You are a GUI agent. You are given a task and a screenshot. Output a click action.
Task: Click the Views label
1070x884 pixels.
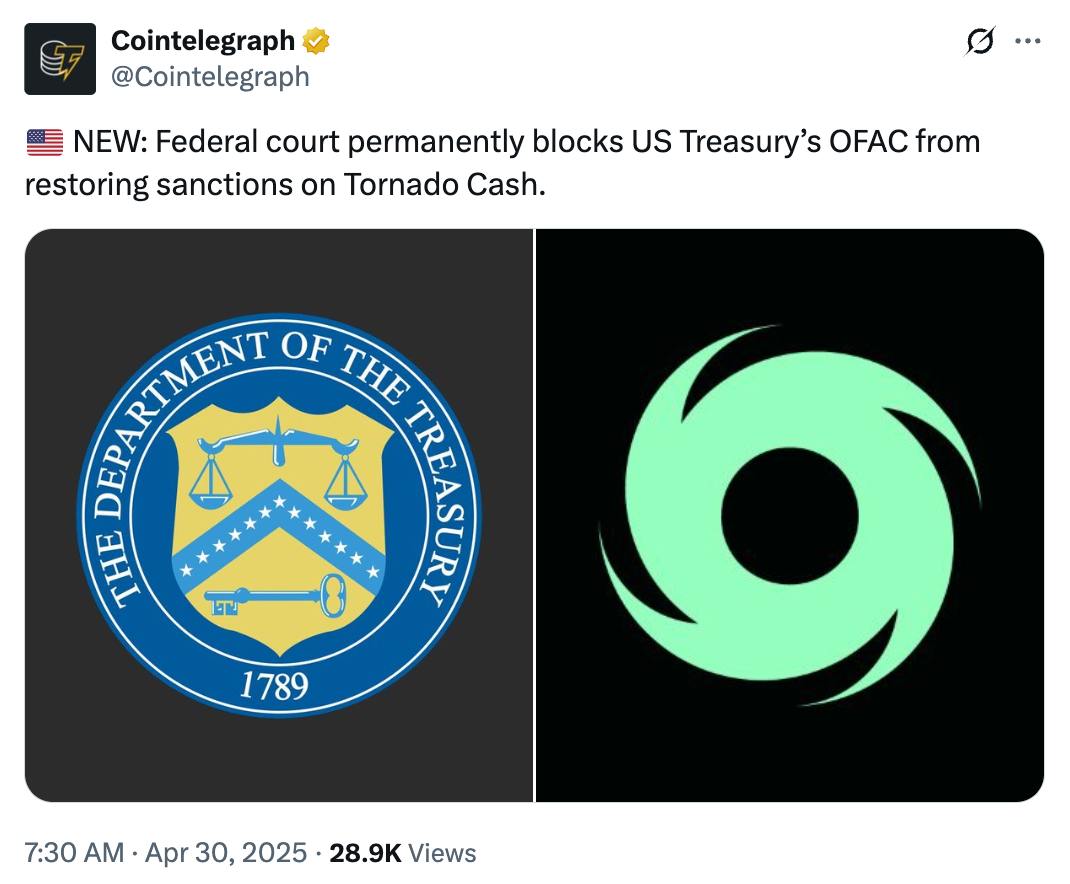(442, 853)
